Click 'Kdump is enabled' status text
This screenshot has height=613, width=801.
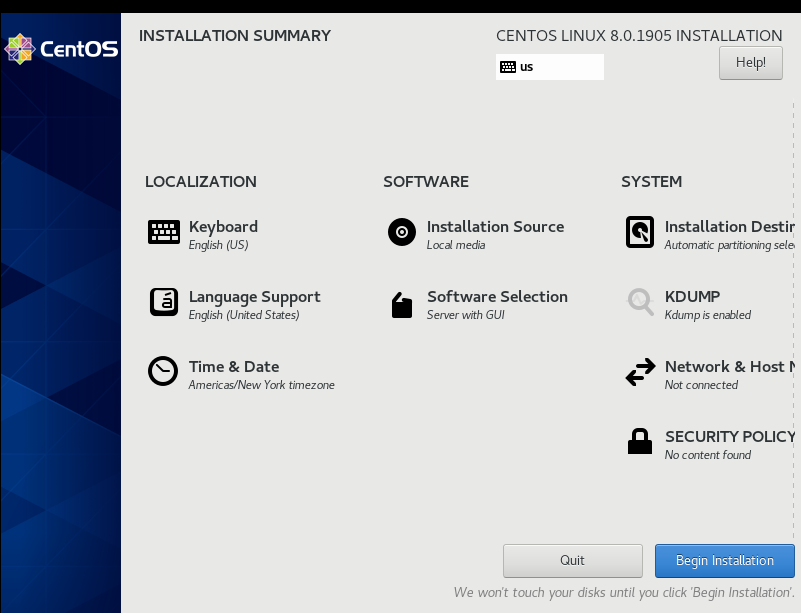click(708, 315)
